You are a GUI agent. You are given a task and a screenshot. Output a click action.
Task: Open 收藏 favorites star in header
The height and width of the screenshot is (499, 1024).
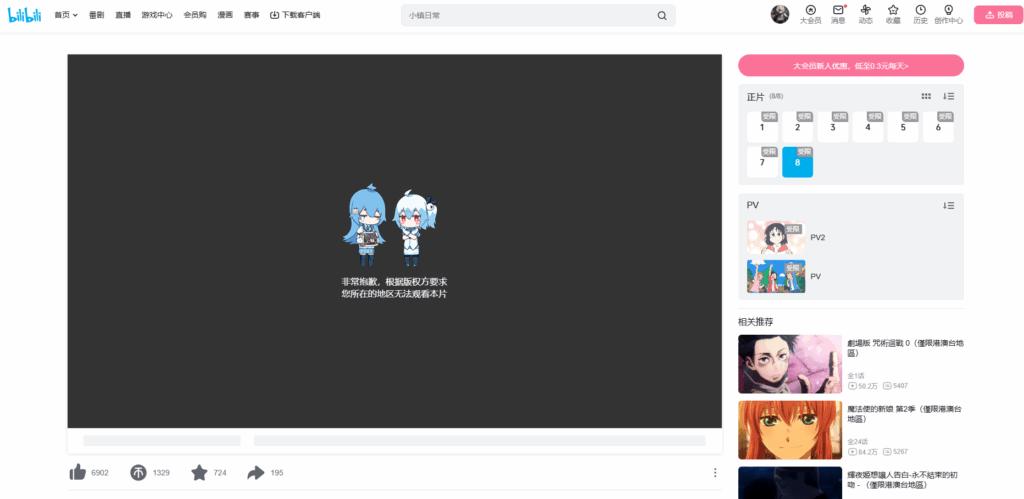(893, 14)
